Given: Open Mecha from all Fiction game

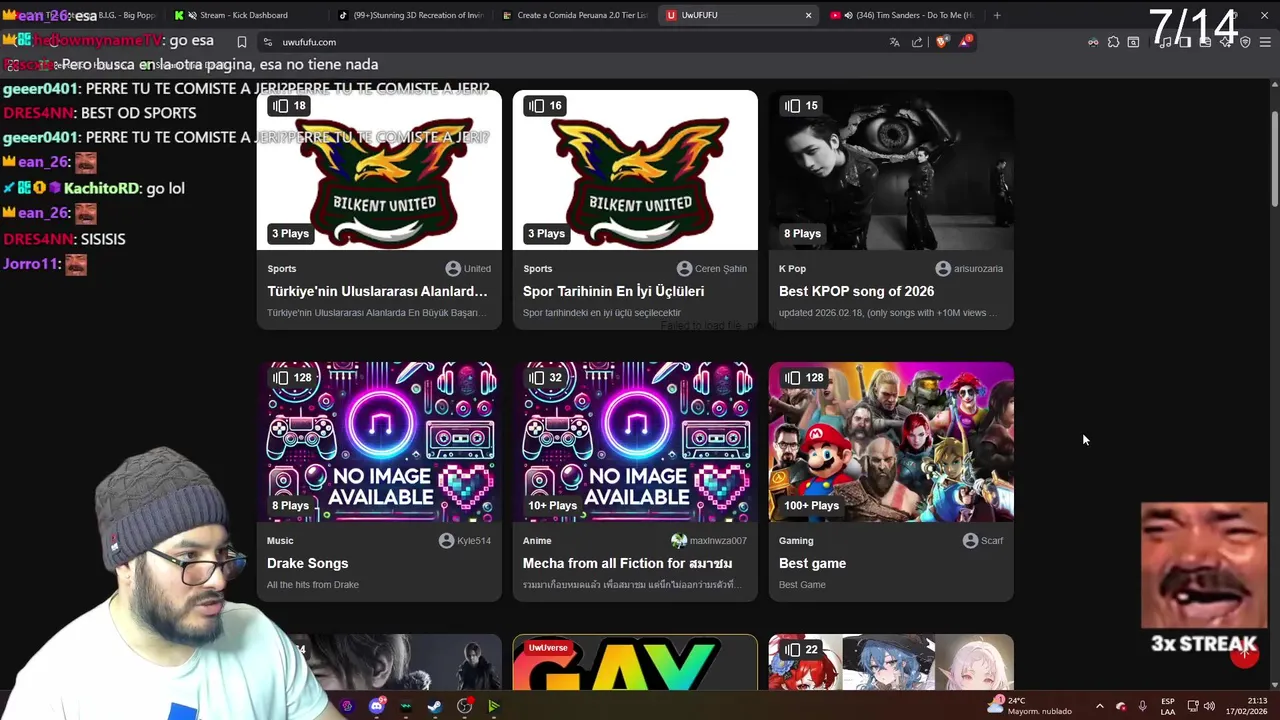Looking at the screenshot, I should coord(627,563).
